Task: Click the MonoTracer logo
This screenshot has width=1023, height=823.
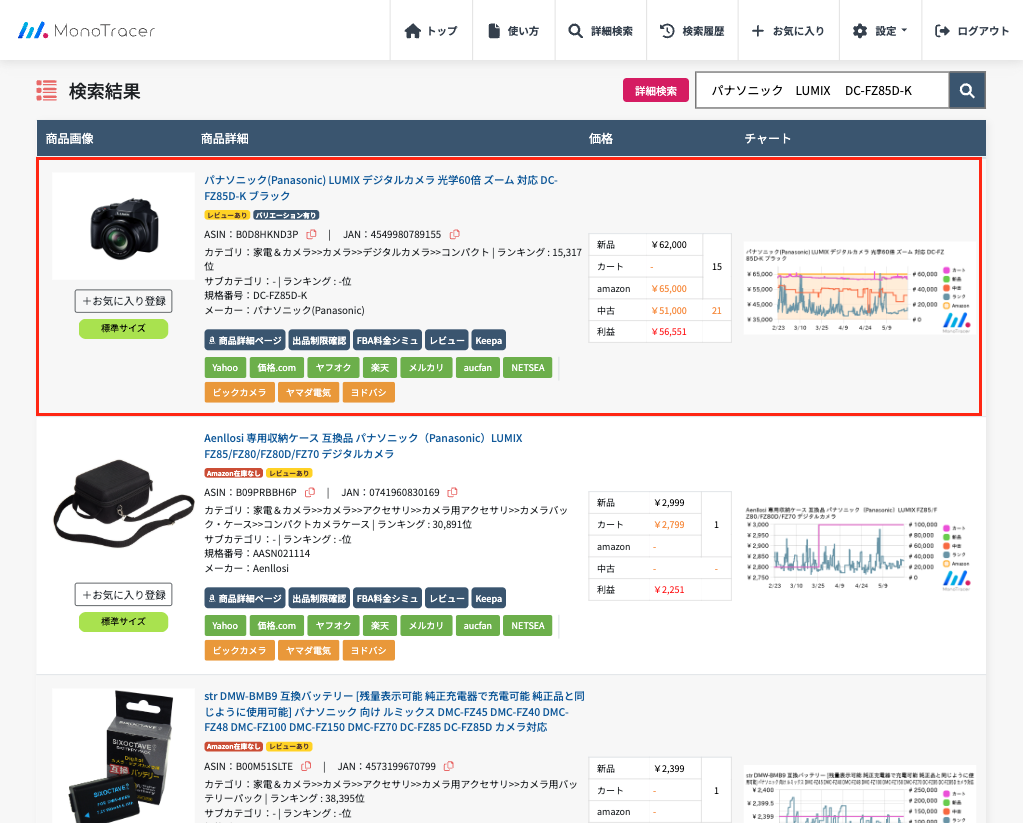Action: [86, 30]
